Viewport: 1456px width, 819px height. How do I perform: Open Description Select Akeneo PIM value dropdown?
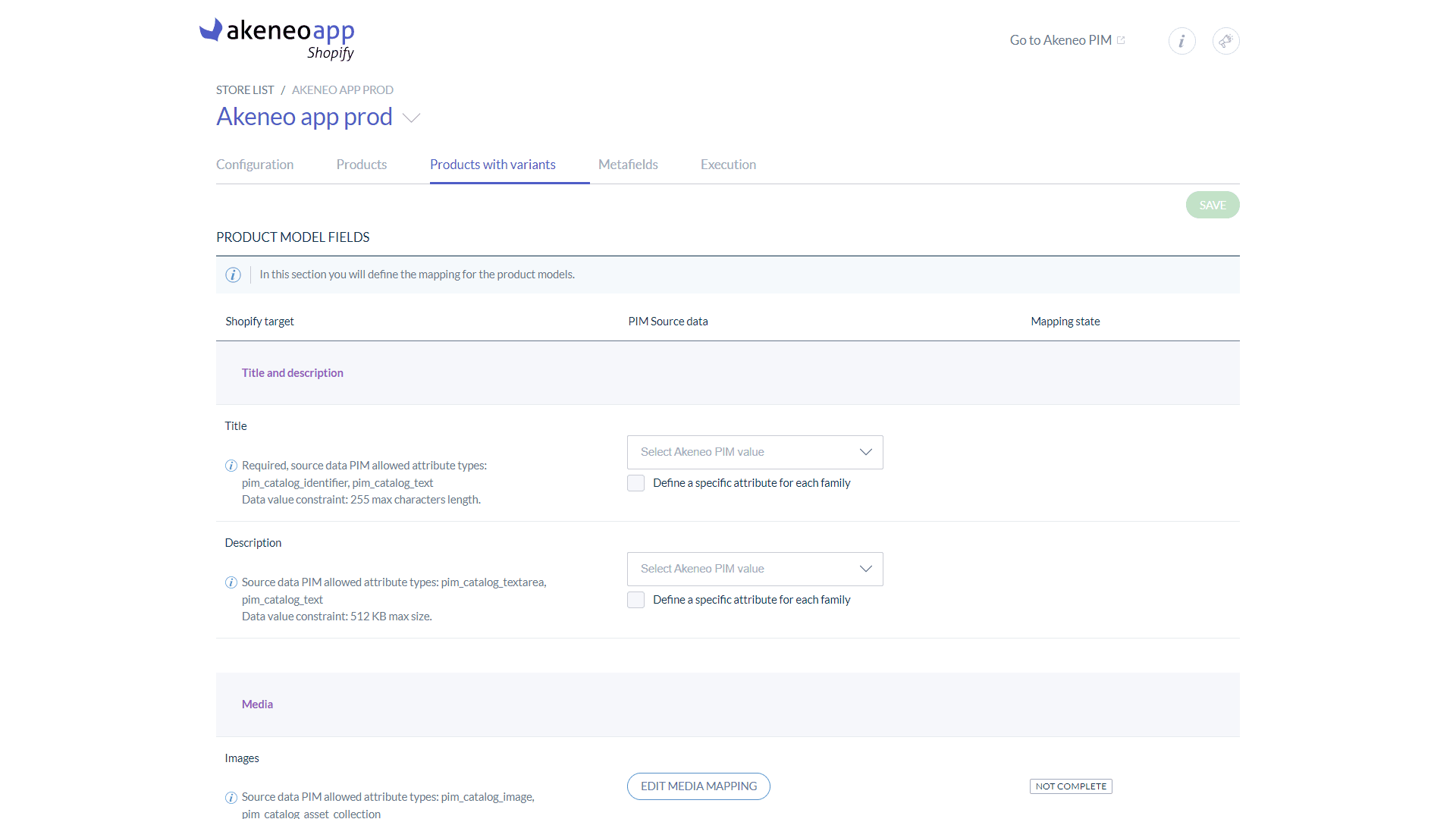(x=755, y=569)
